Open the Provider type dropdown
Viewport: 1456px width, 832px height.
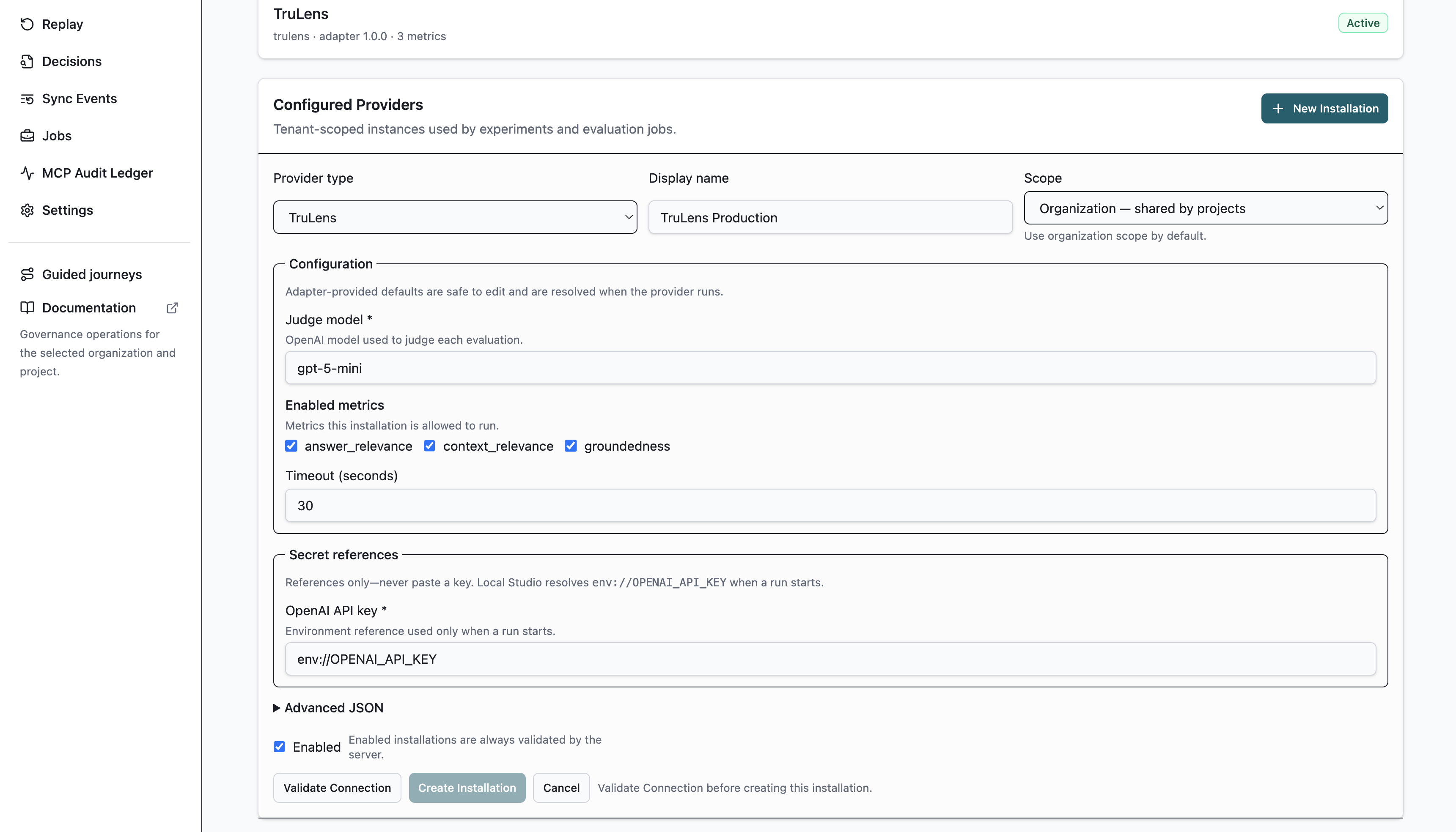pos(455,217)
